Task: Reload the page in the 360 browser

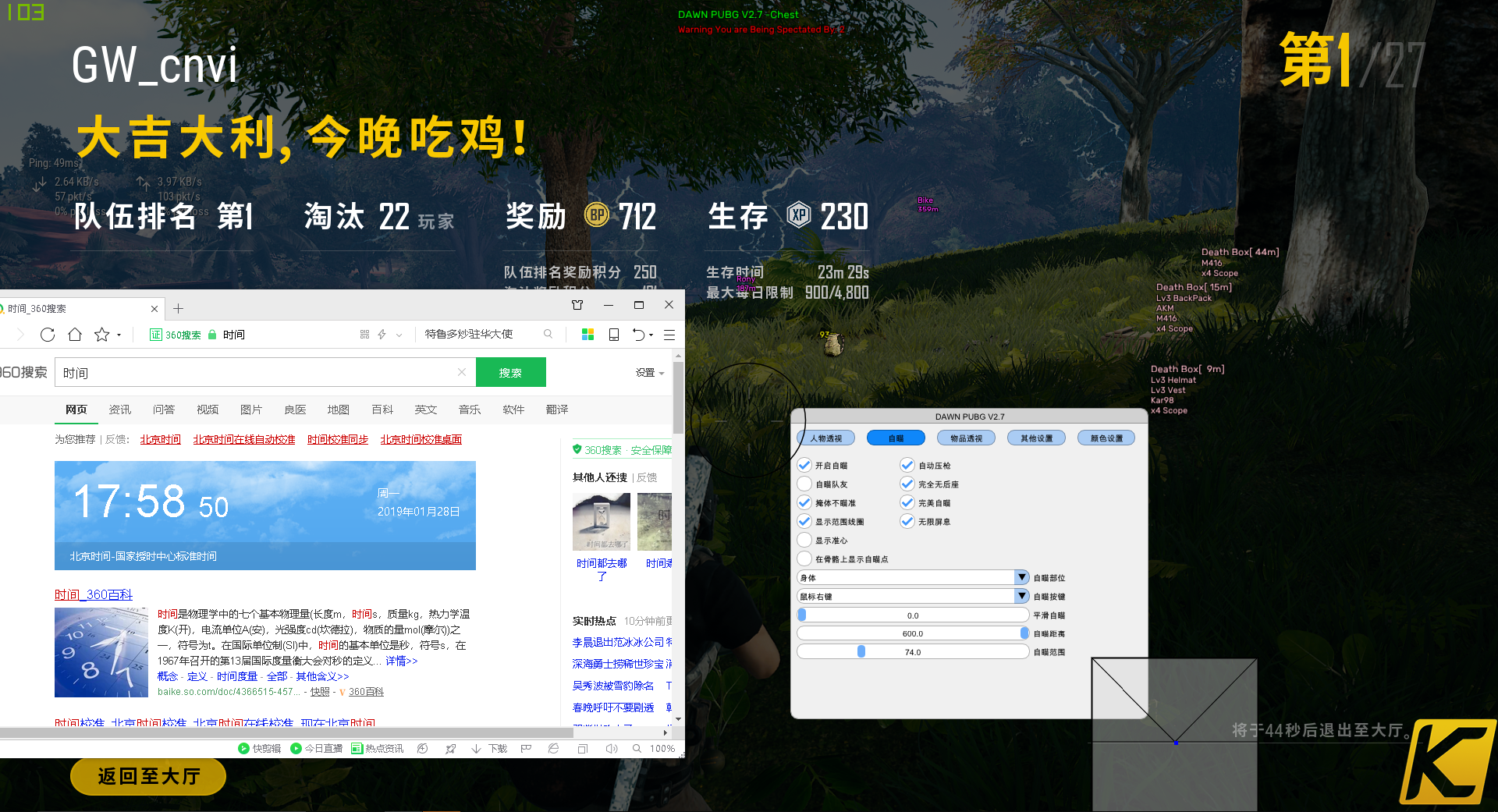Action: [48, 335]
